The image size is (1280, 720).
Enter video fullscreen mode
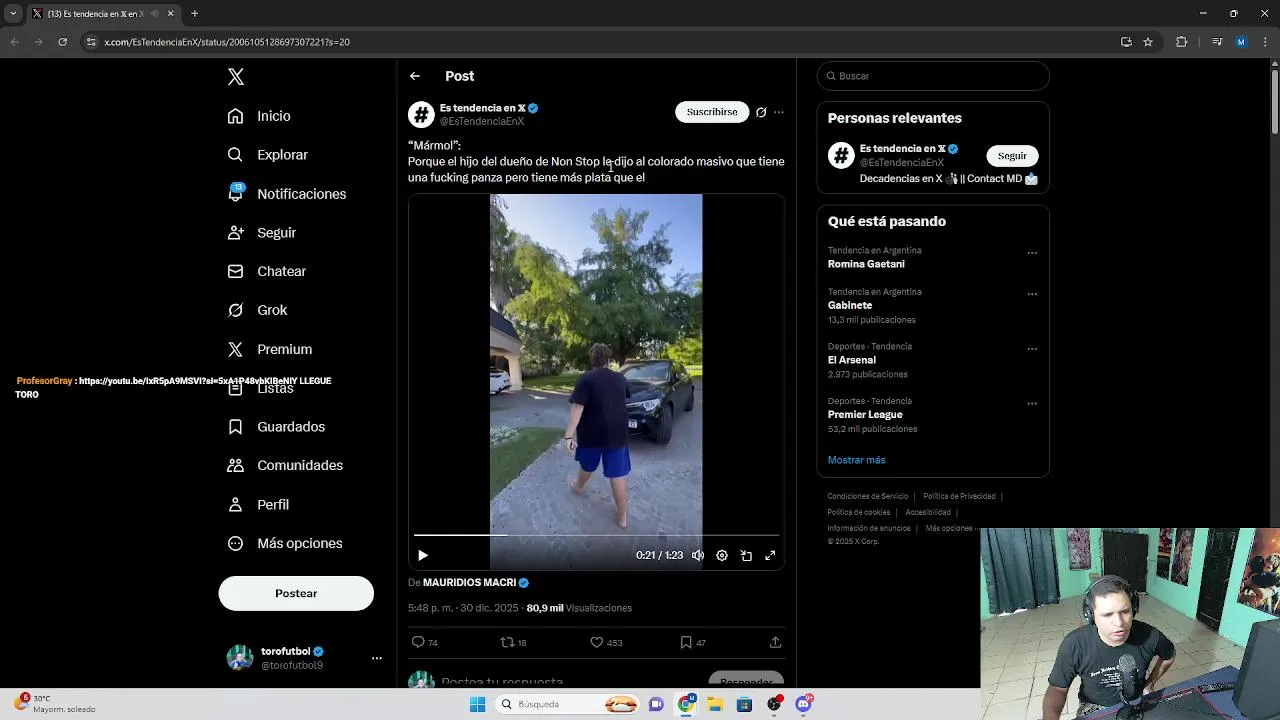tap(770, 555)
